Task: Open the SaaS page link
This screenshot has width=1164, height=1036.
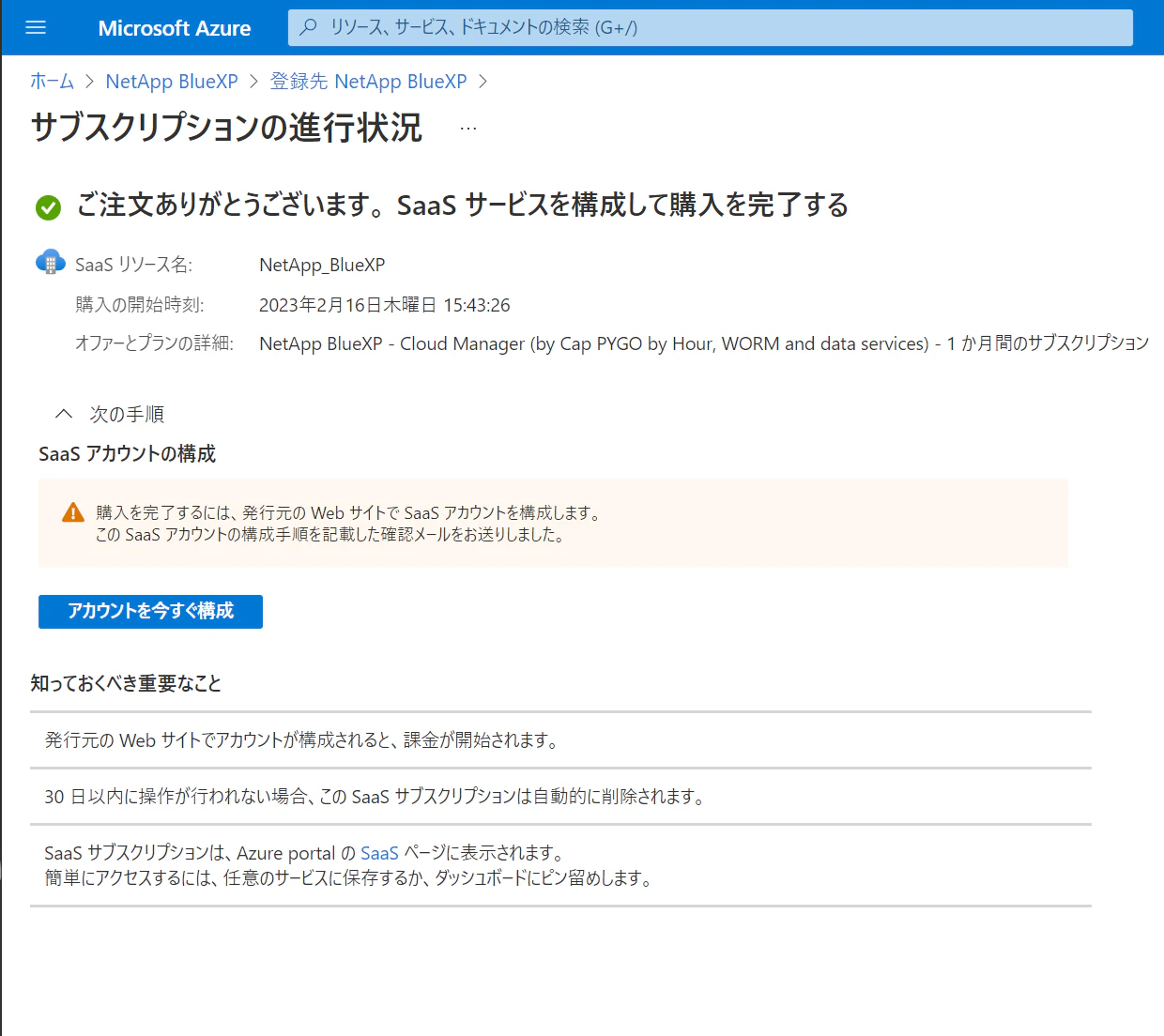Action: pyautogui.click(x=379, y=853)
